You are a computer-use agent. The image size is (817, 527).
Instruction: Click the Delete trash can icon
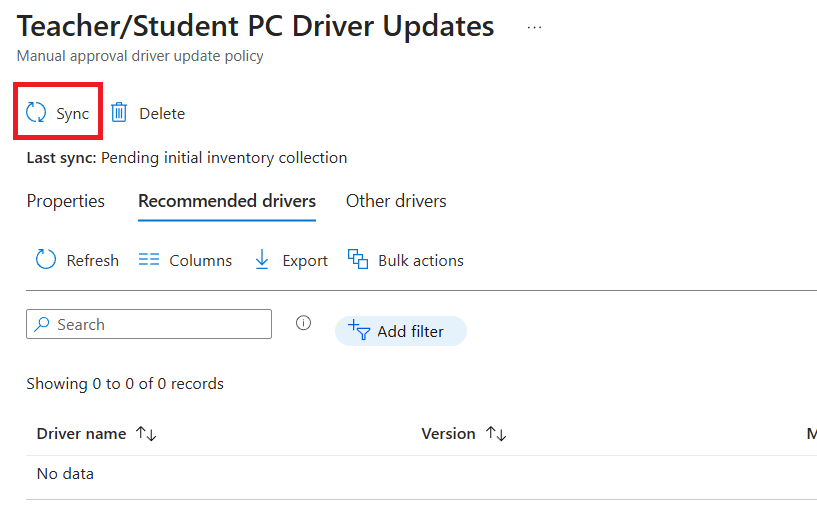click(x=119, y=113)
